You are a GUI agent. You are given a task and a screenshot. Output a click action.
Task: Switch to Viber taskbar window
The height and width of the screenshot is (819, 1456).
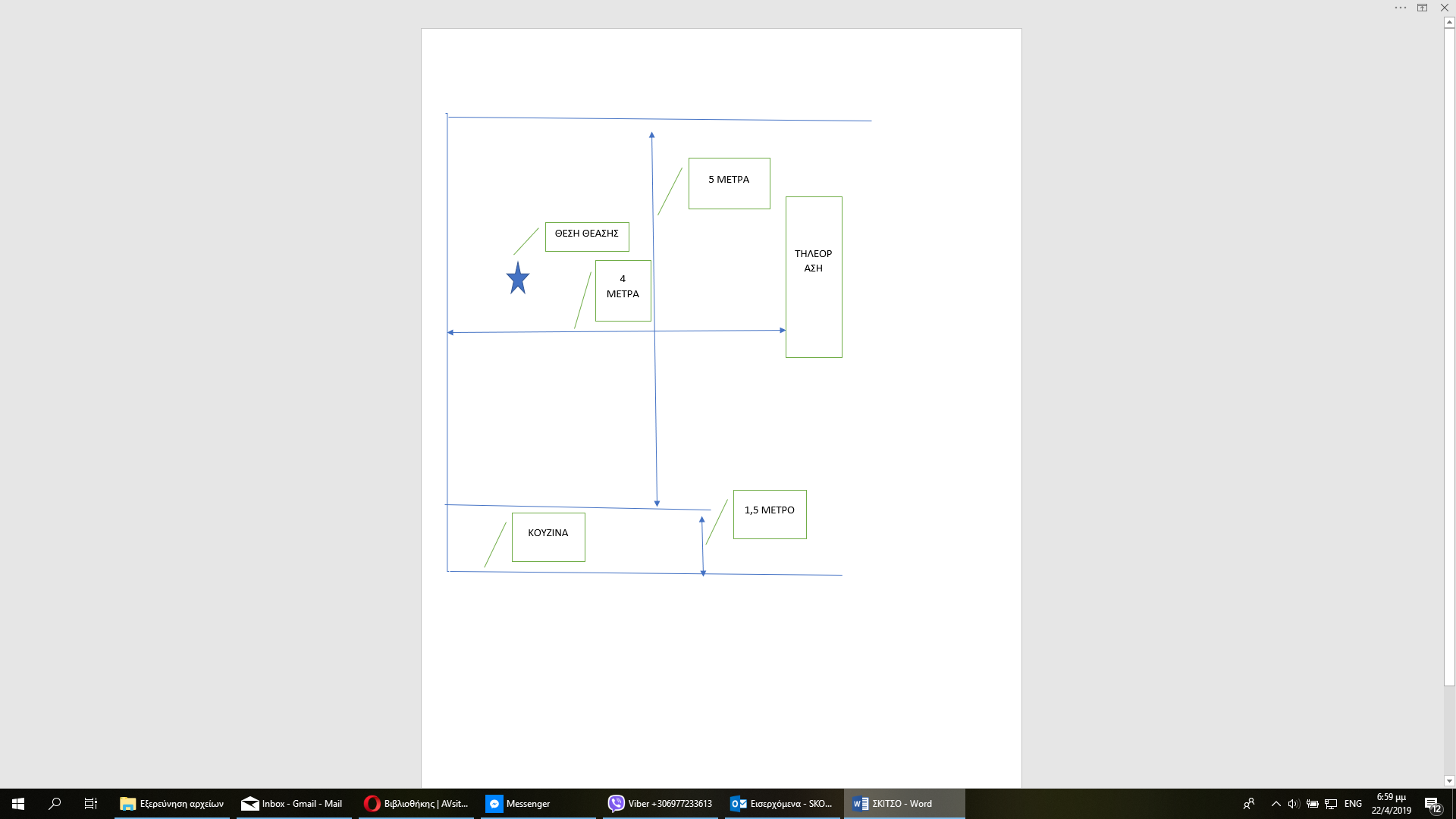tap(661, 804)
